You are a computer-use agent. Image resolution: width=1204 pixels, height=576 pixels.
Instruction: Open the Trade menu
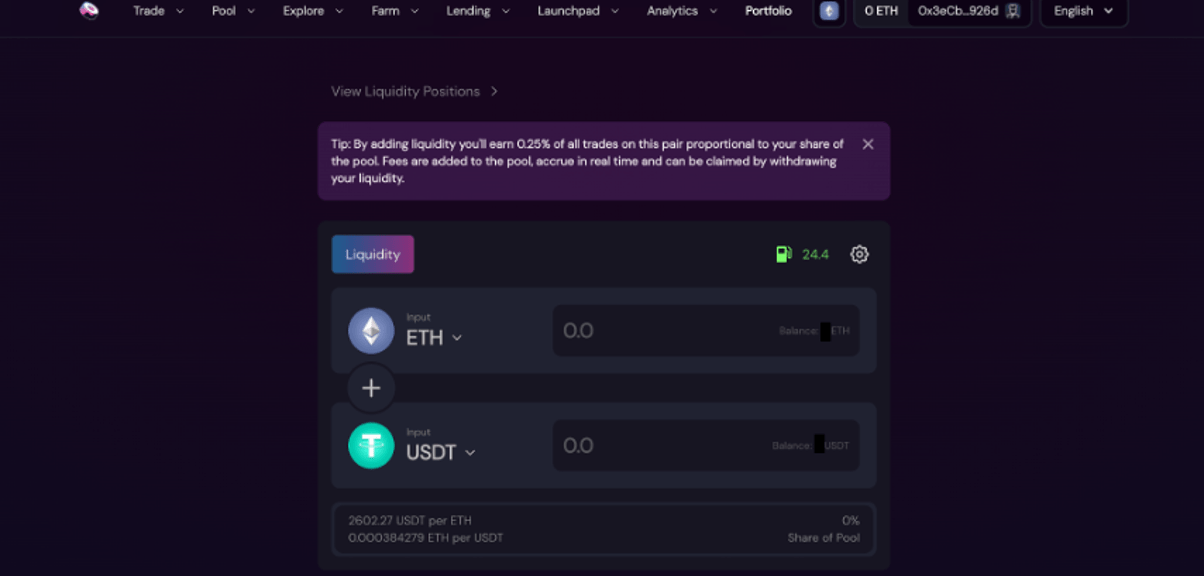158,11
